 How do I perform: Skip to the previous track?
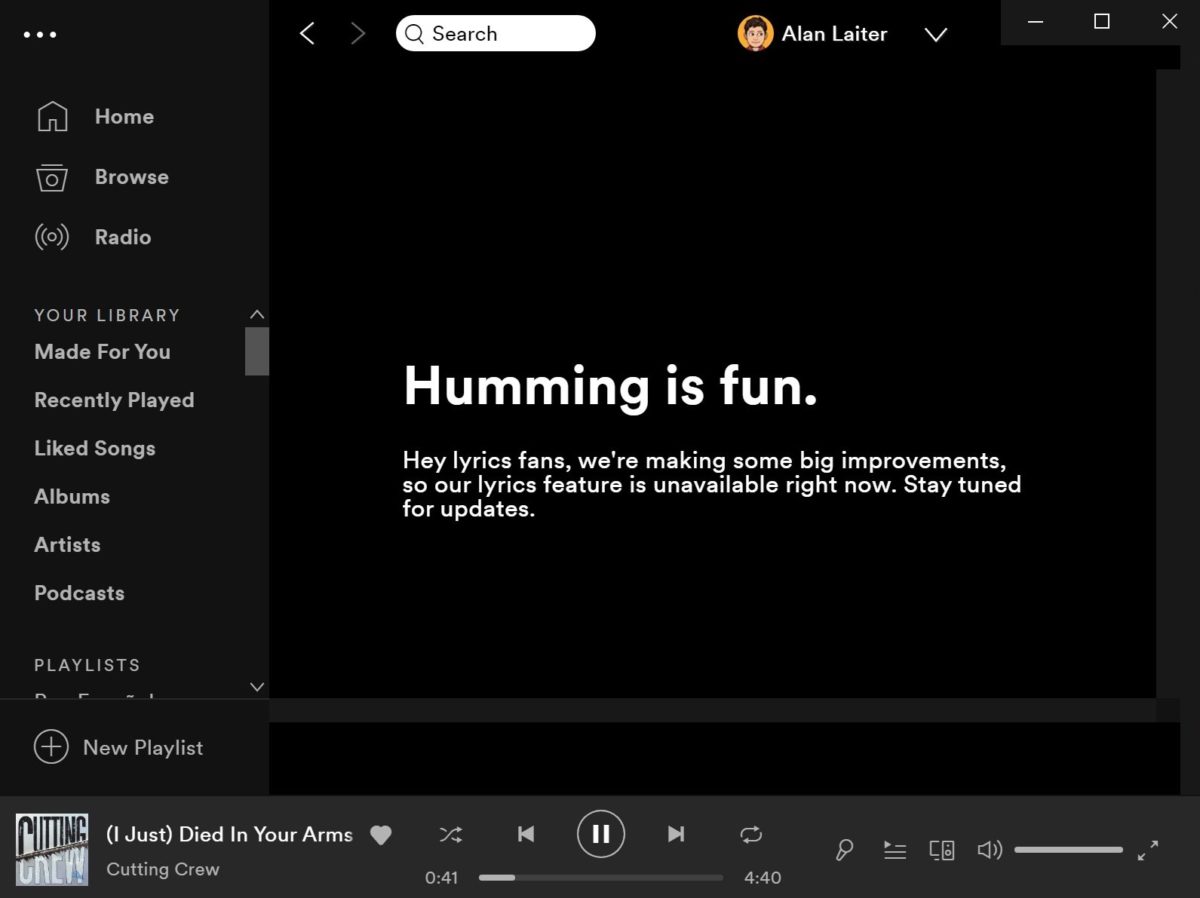click(x=526, y=834)
